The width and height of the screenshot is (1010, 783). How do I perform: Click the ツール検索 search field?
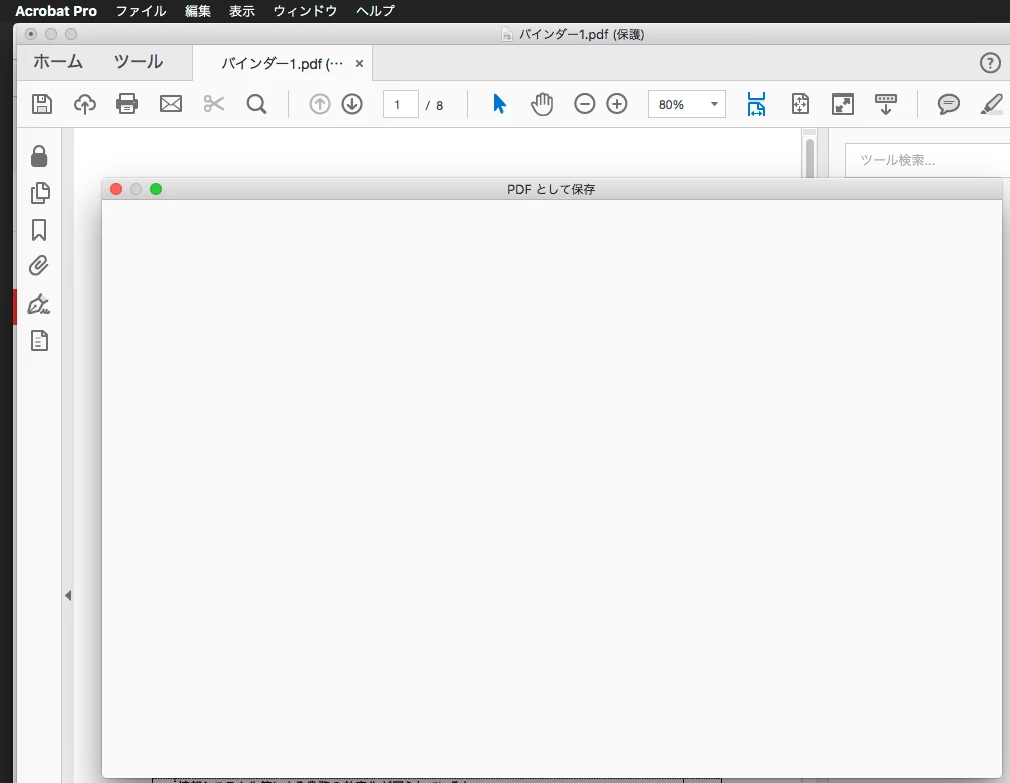tap(928, 160)
